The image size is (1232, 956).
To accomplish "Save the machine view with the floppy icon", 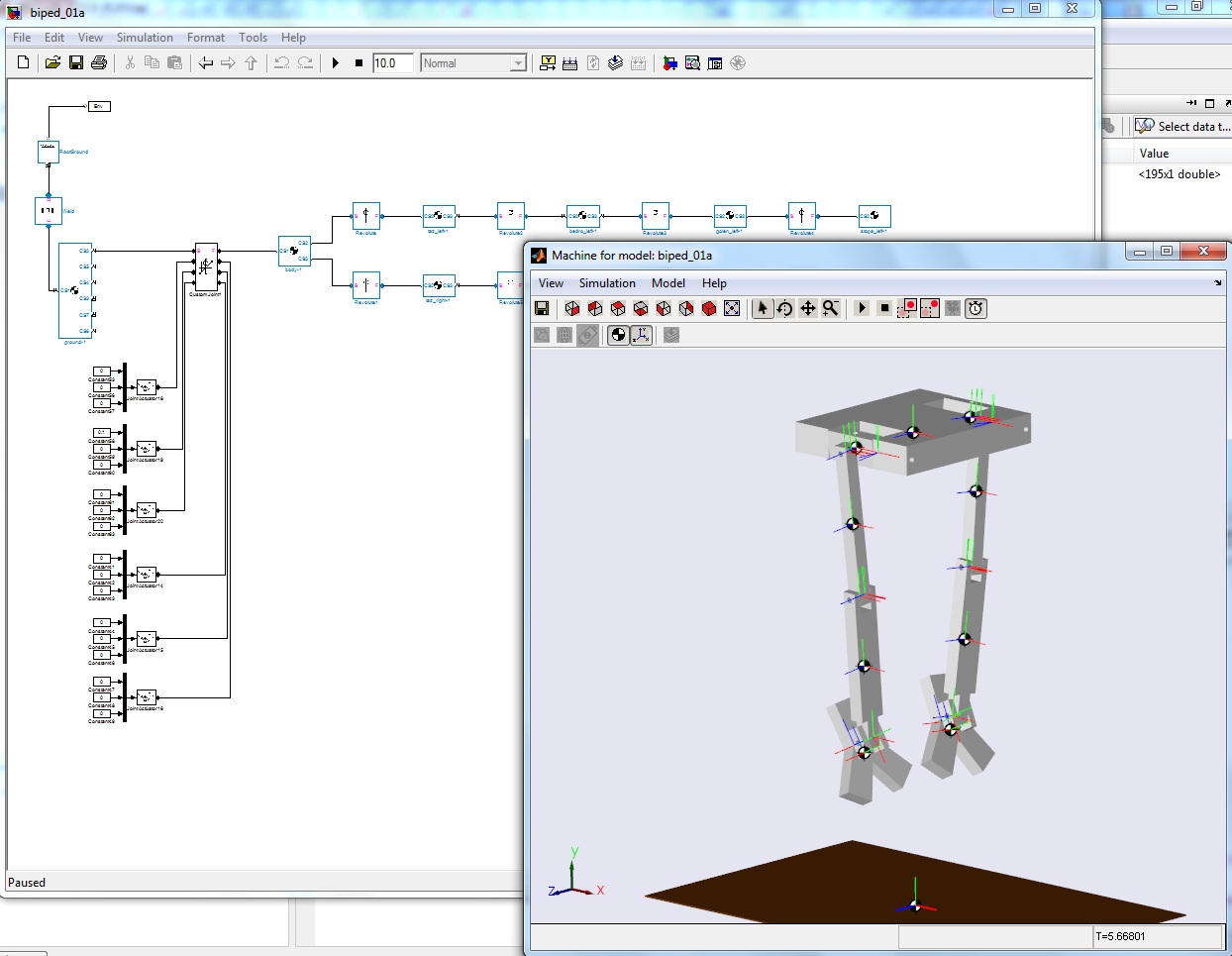I will click(542, 309).
